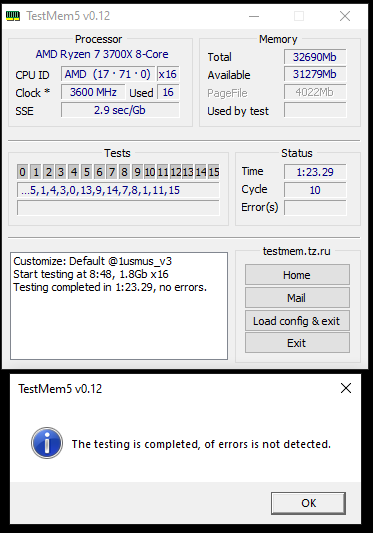This screenshot has height=533, width=373.
Task: Click the log line Start testing at 8:48
Action: coord(91,274)
